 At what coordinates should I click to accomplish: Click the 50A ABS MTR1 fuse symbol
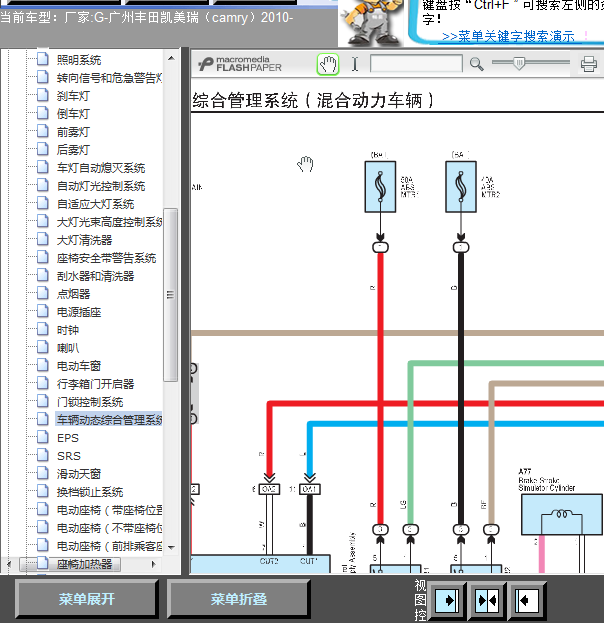380,186
